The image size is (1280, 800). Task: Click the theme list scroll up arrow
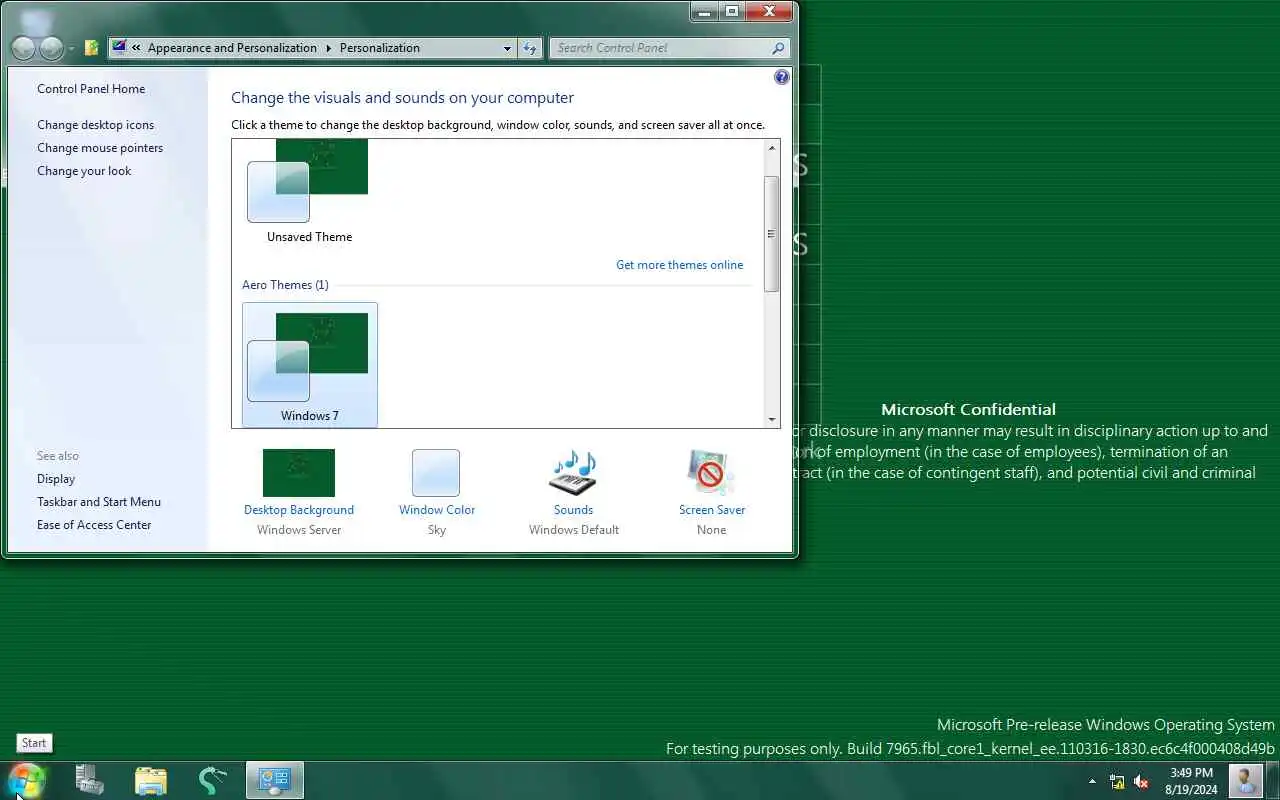point(771,148)
